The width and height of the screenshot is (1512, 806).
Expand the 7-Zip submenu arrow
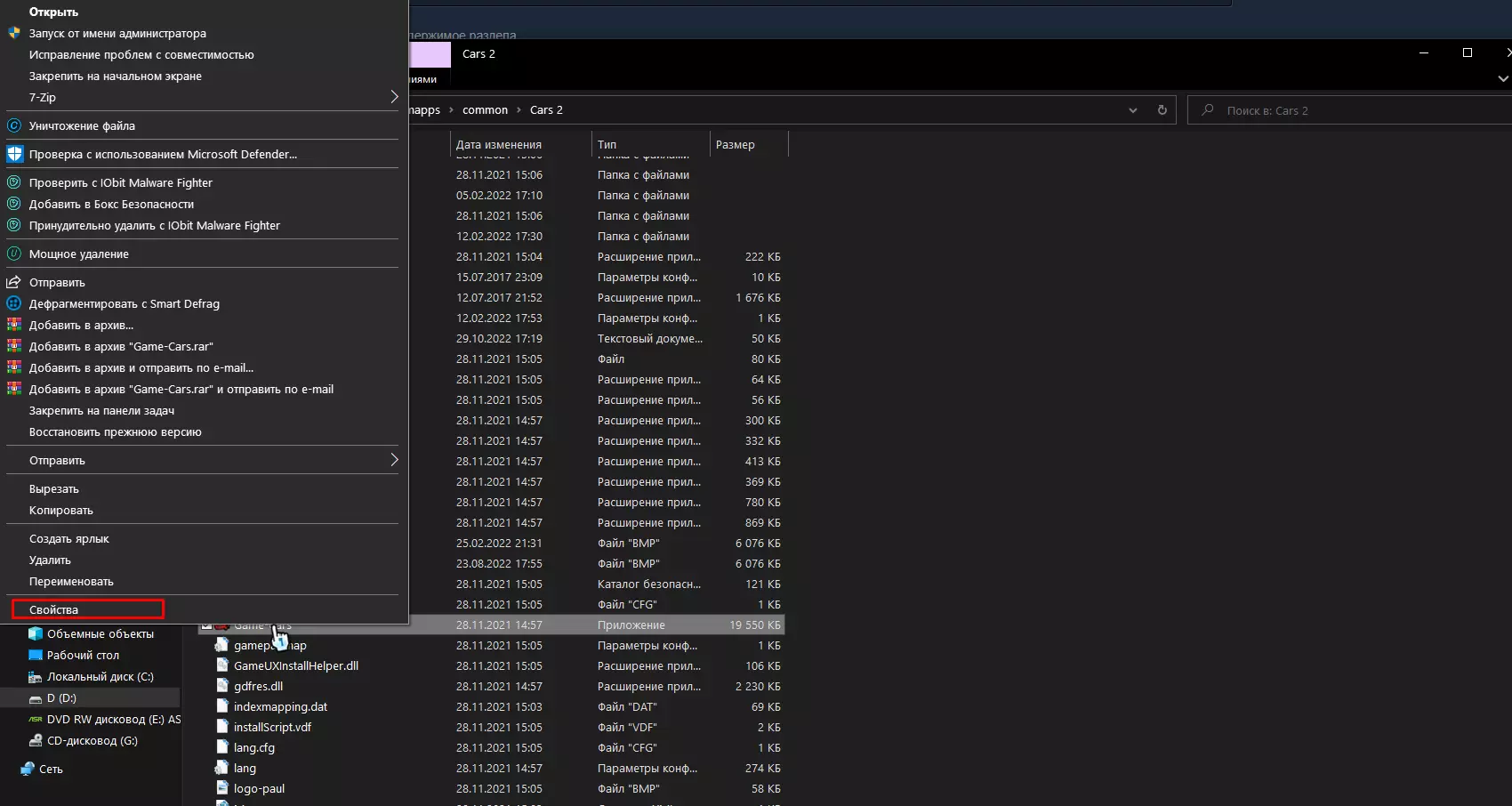394,97
